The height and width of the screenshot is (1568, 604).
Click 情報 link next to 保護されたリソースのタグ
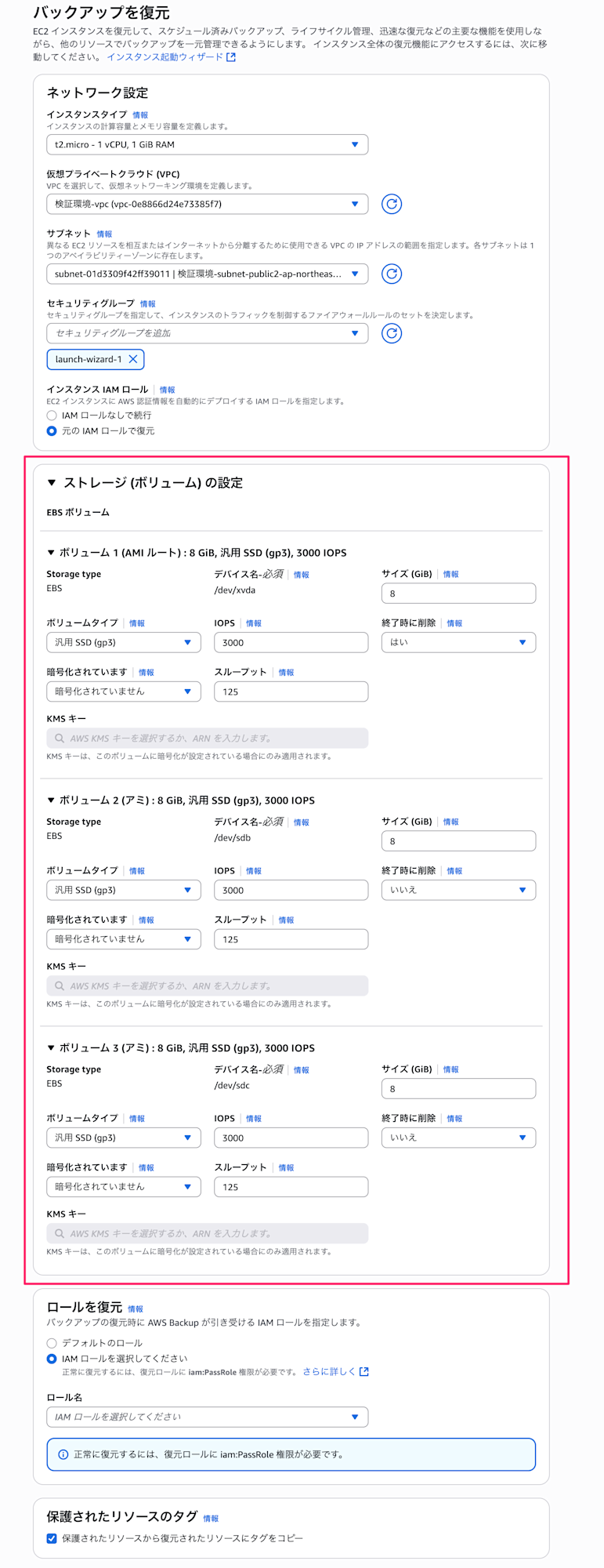(211, 1519)
